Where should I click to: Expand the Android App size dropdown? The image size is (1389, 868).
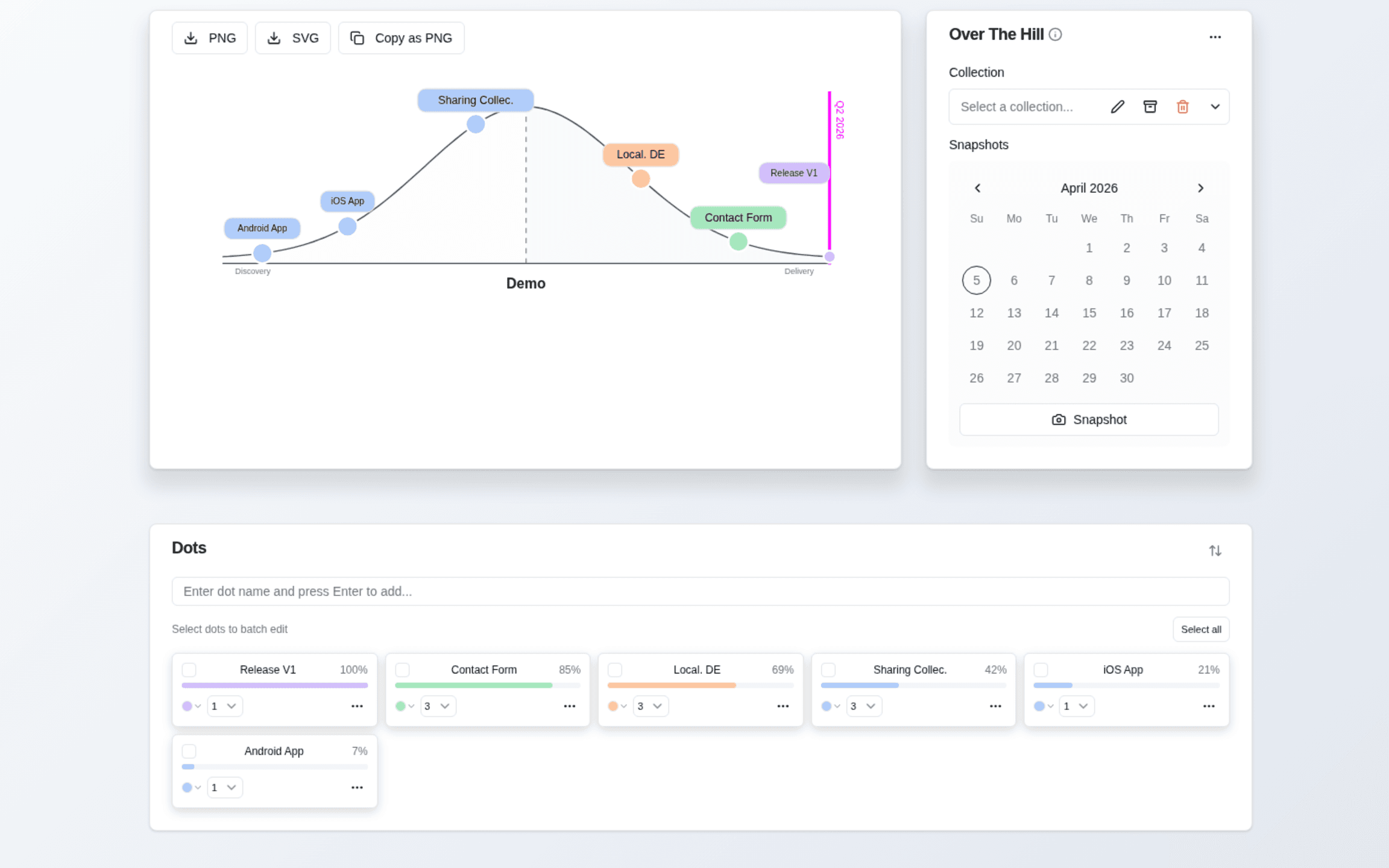coord(225,787)
